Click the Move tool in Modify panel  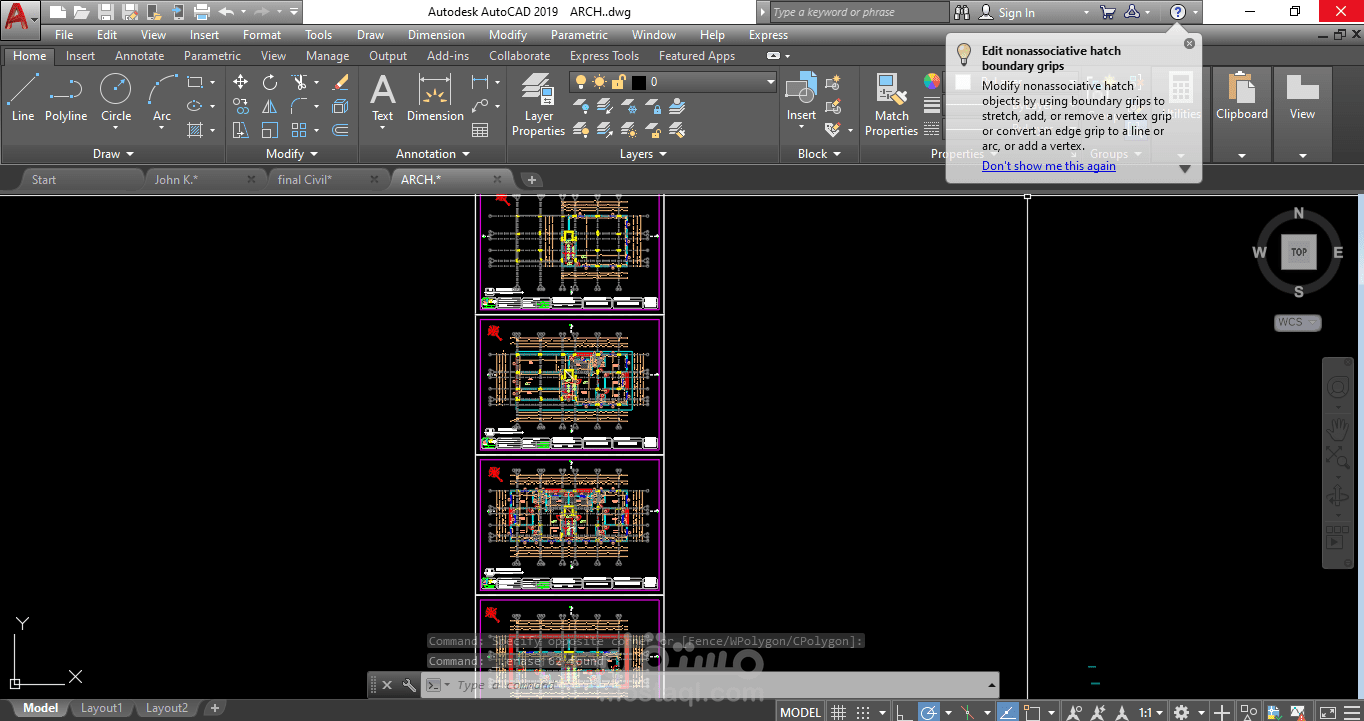tap(240, 82)
